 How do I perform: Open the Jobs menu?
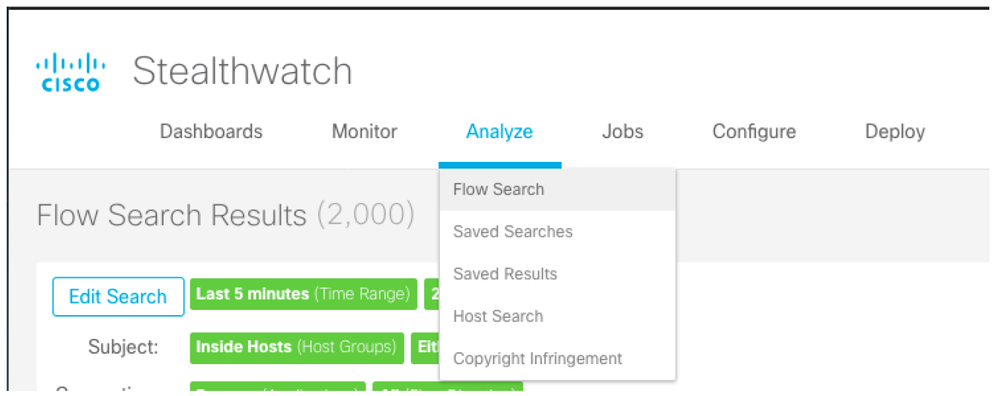622,132
